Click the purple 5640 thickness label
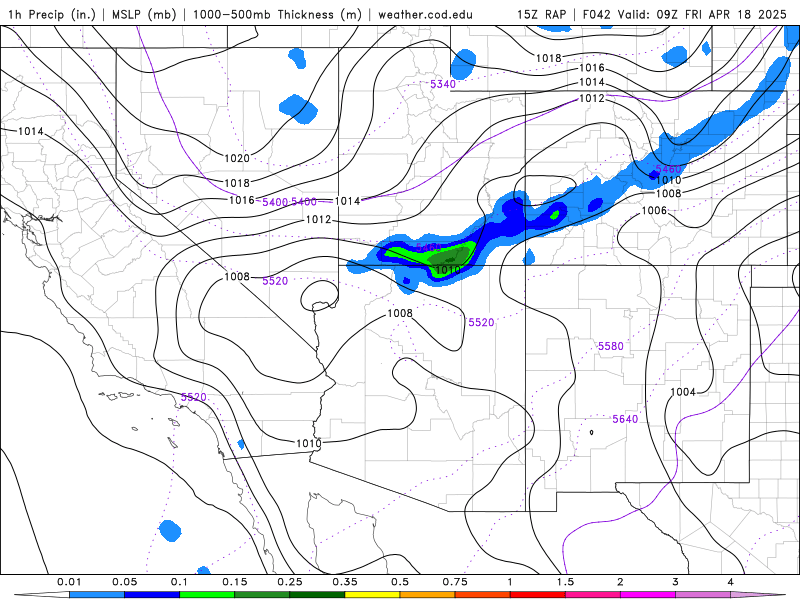This screenshot has width=800, height=600. tap(625, 419)
